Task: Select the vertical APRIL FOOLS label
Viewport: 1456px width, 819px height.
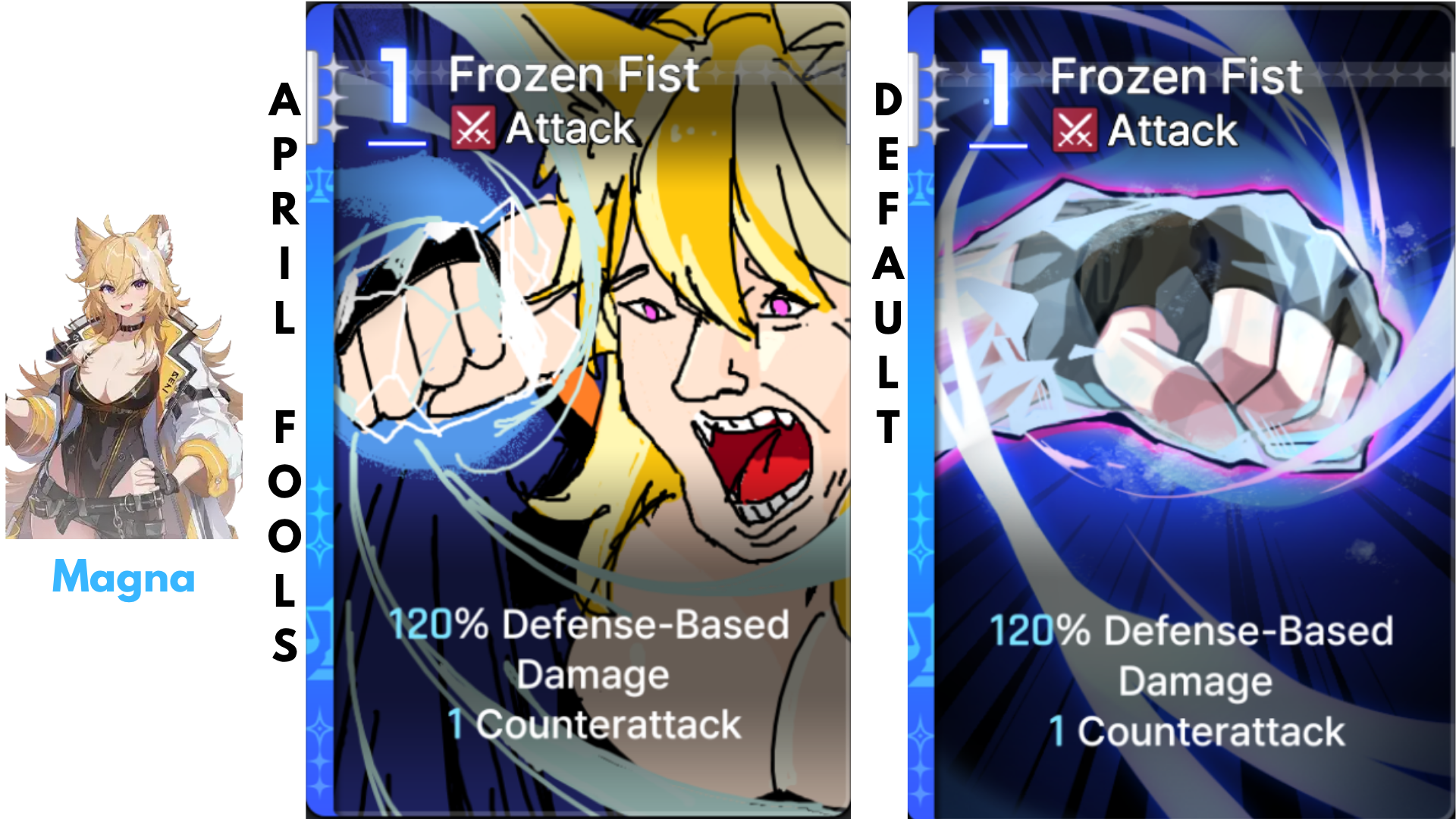Action: (x=285, y=372)
